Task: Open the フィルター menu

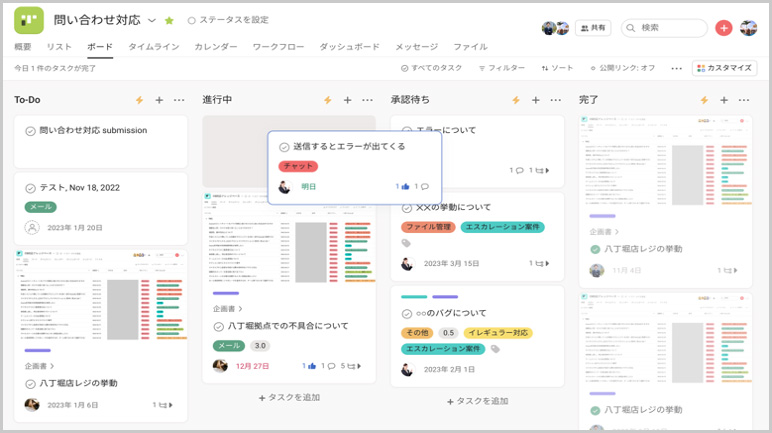Action: pos(502,68)
